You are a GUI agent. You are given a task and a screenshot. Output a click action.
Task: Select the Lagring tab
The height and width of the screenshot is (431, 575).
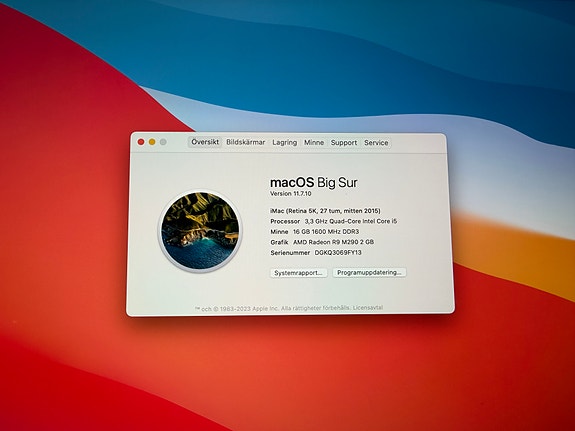[285, 142]
